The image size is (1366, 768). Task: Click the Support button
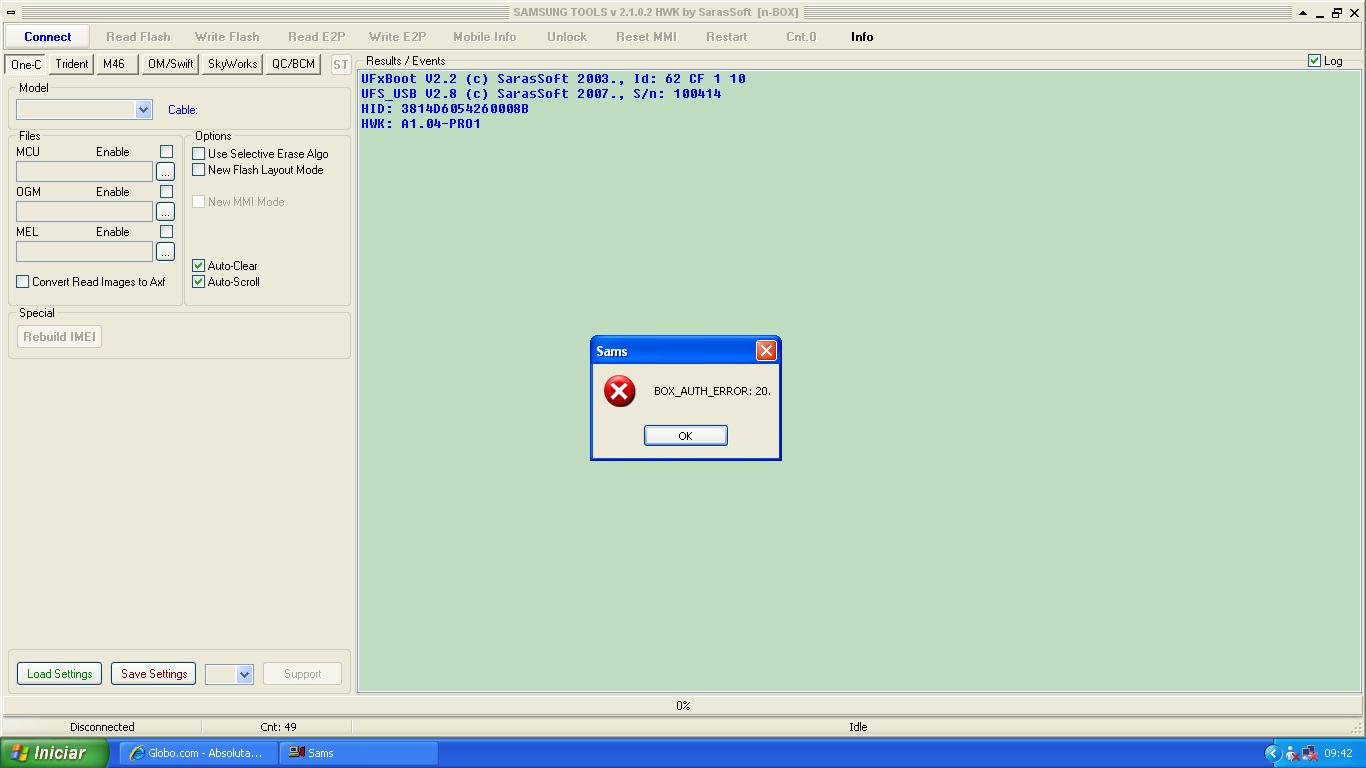tap(302, 674)
